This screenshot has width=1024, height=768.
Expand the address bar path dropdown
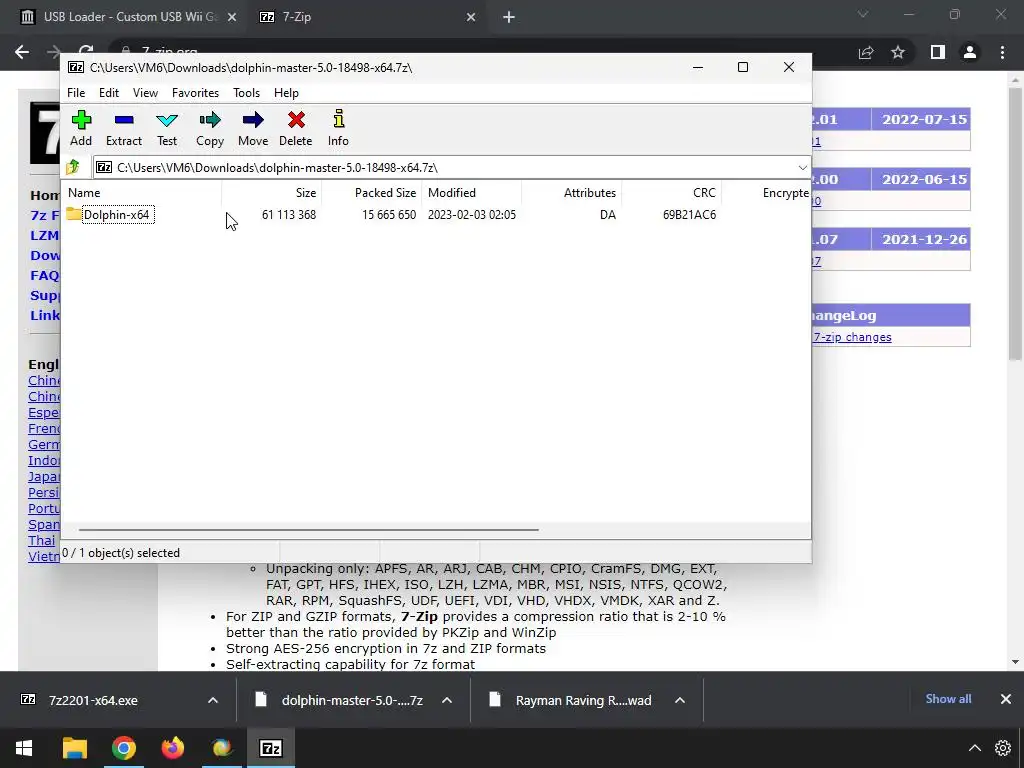pyautogui.click(x=802, y=167)
